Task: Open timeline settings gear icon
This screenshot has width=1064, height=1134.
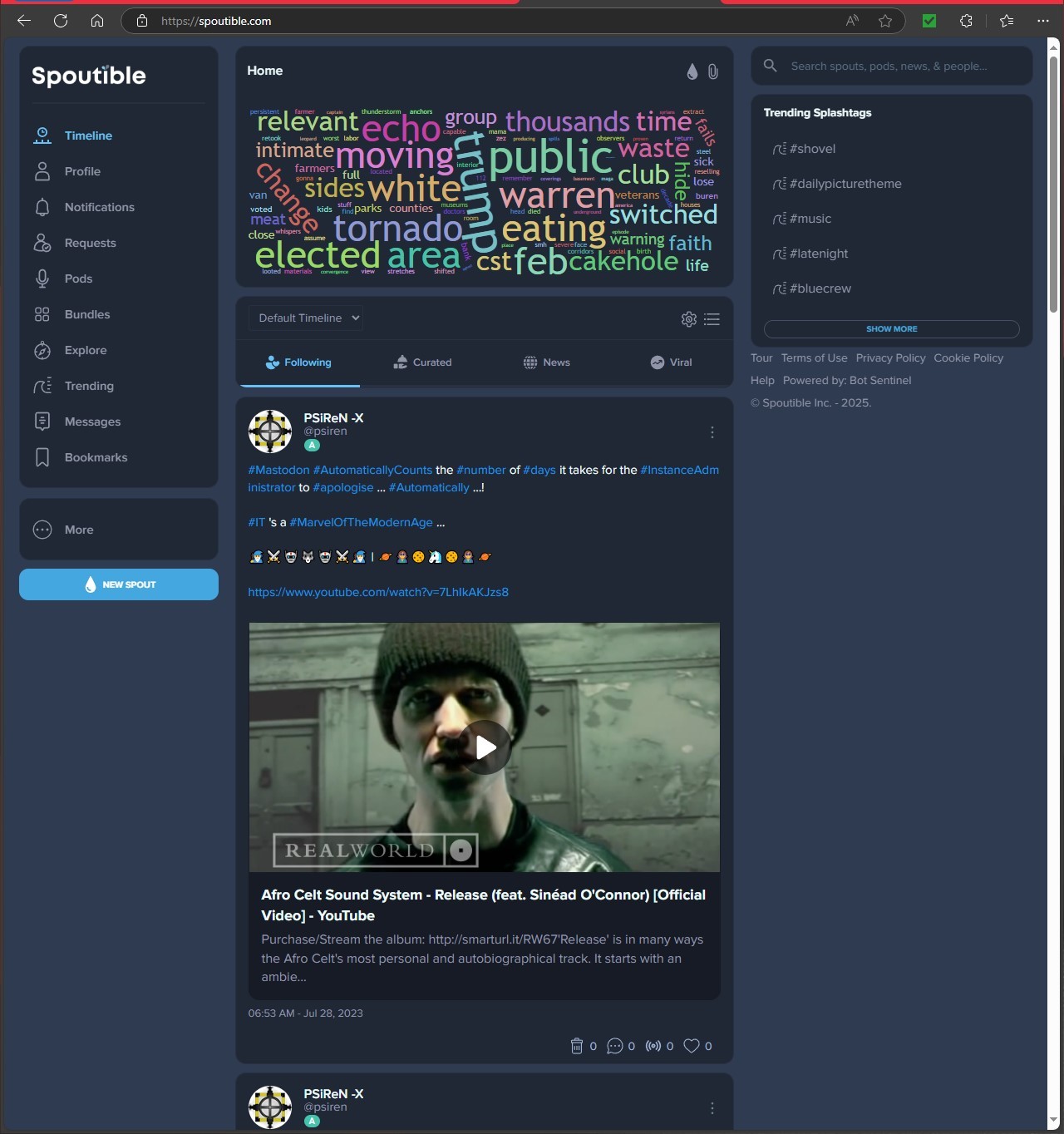Action: pos(689,319)
